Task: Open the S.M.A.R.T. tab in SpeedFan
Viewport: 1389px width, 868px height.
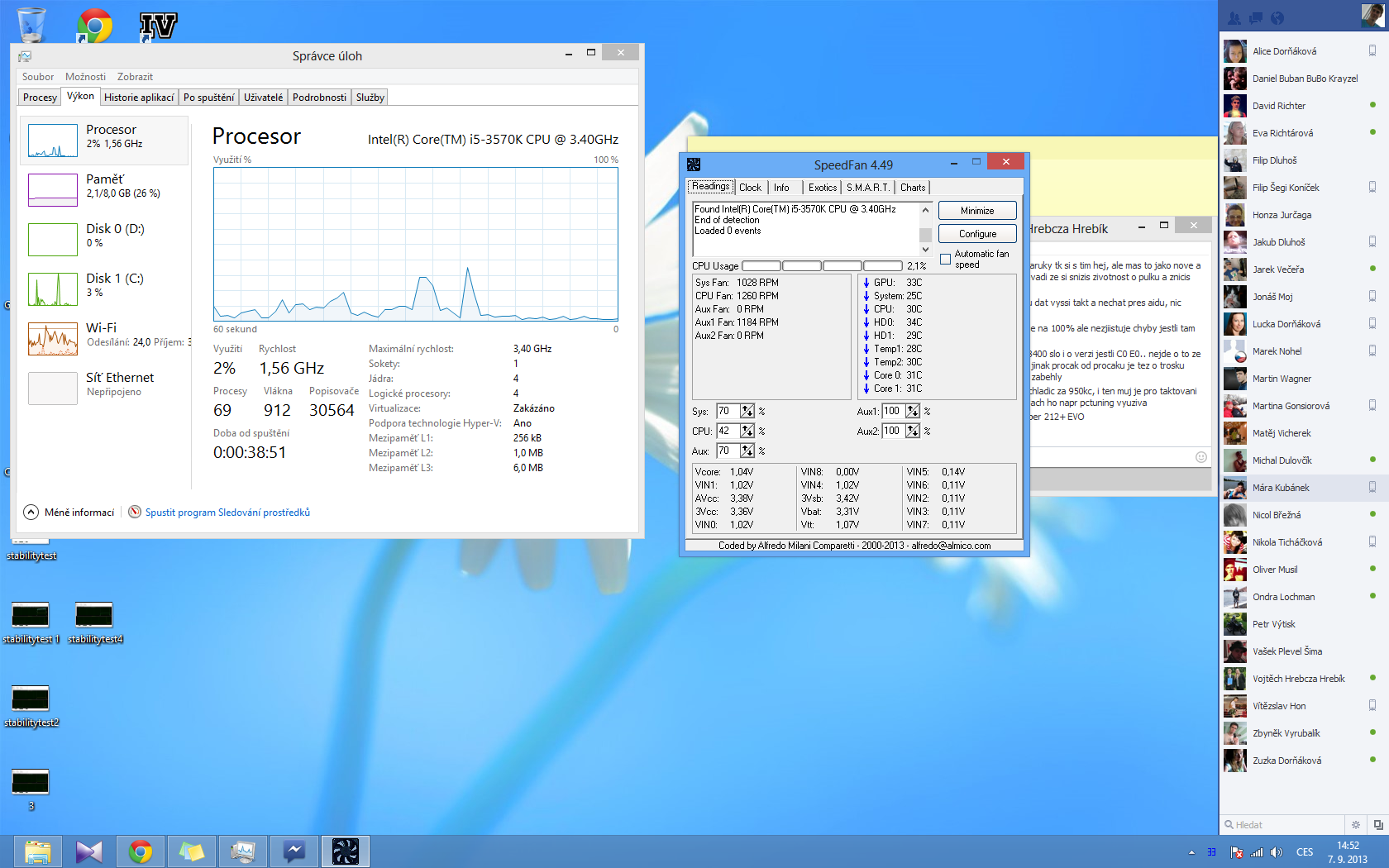Action: [x=867, y=188]
